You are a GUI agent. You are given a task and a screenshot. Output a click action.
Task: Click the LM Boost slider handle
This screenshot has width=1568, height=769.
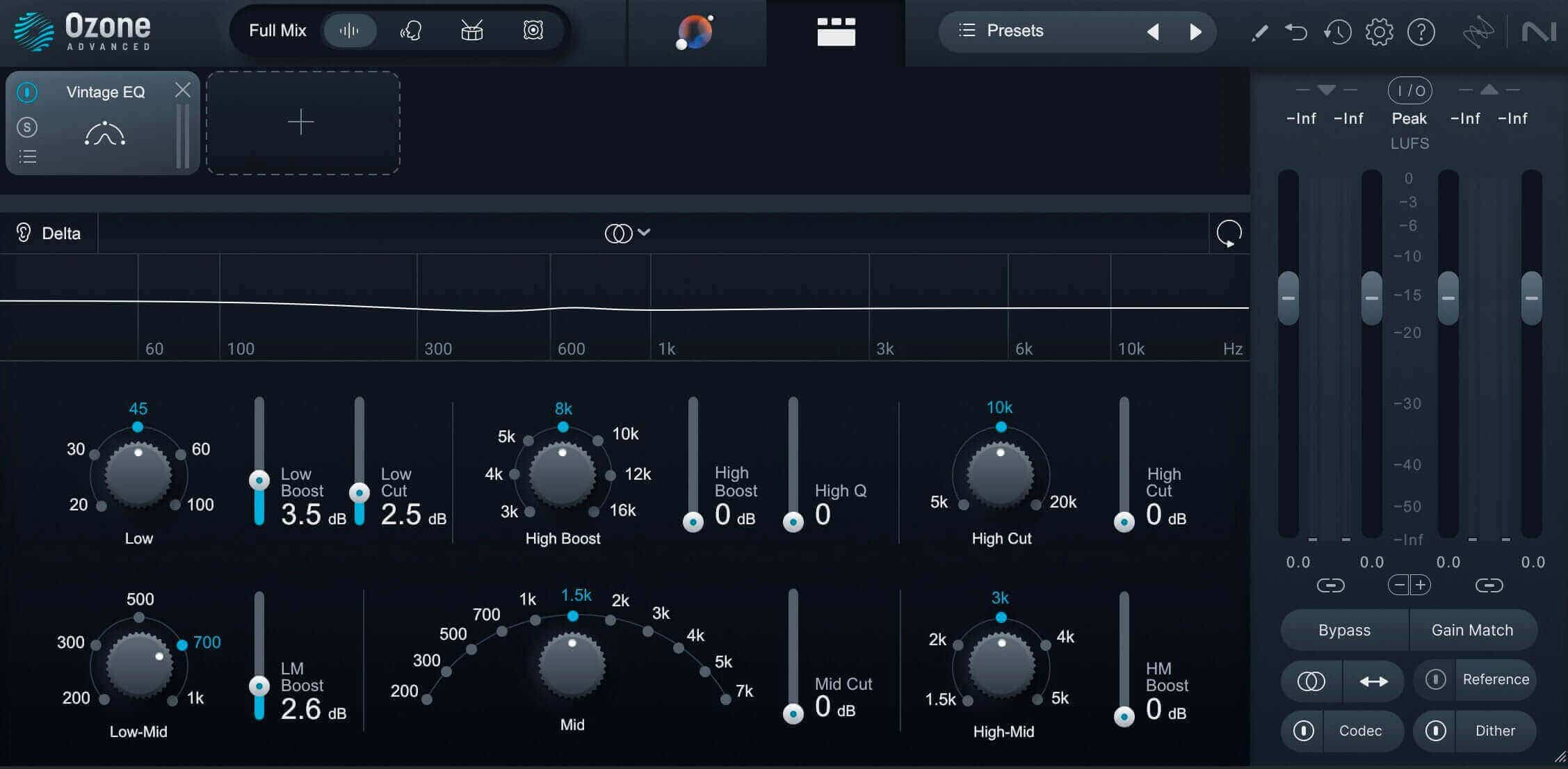259,686
